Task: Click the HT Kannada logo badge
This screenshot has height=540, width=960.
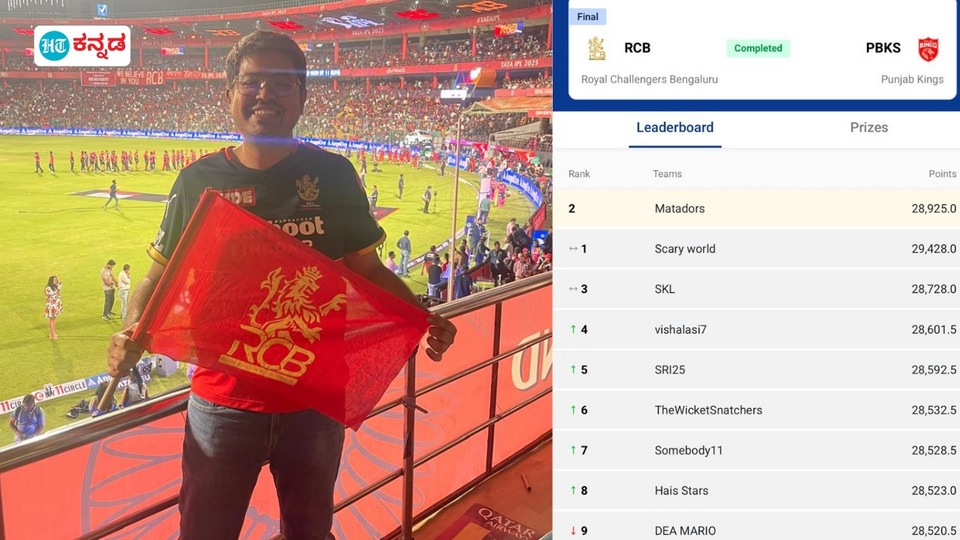Action: [x=82, y=46]
